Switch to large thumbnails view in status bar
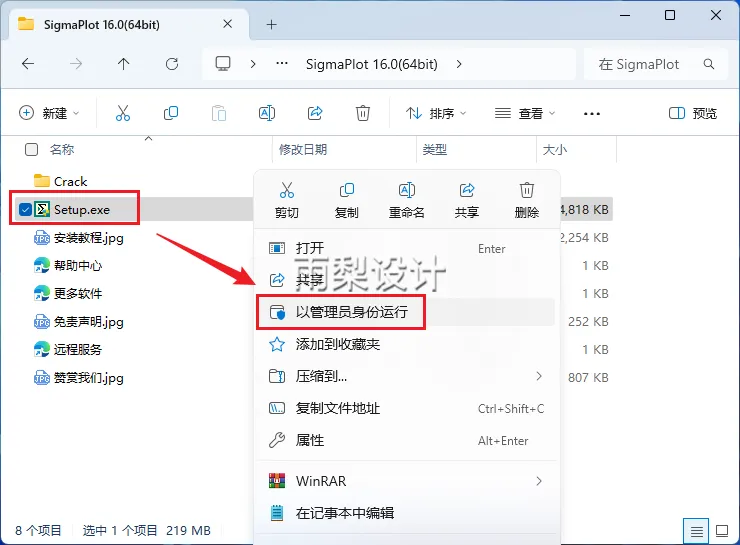 pyautogui.click(x=722, y=531)
